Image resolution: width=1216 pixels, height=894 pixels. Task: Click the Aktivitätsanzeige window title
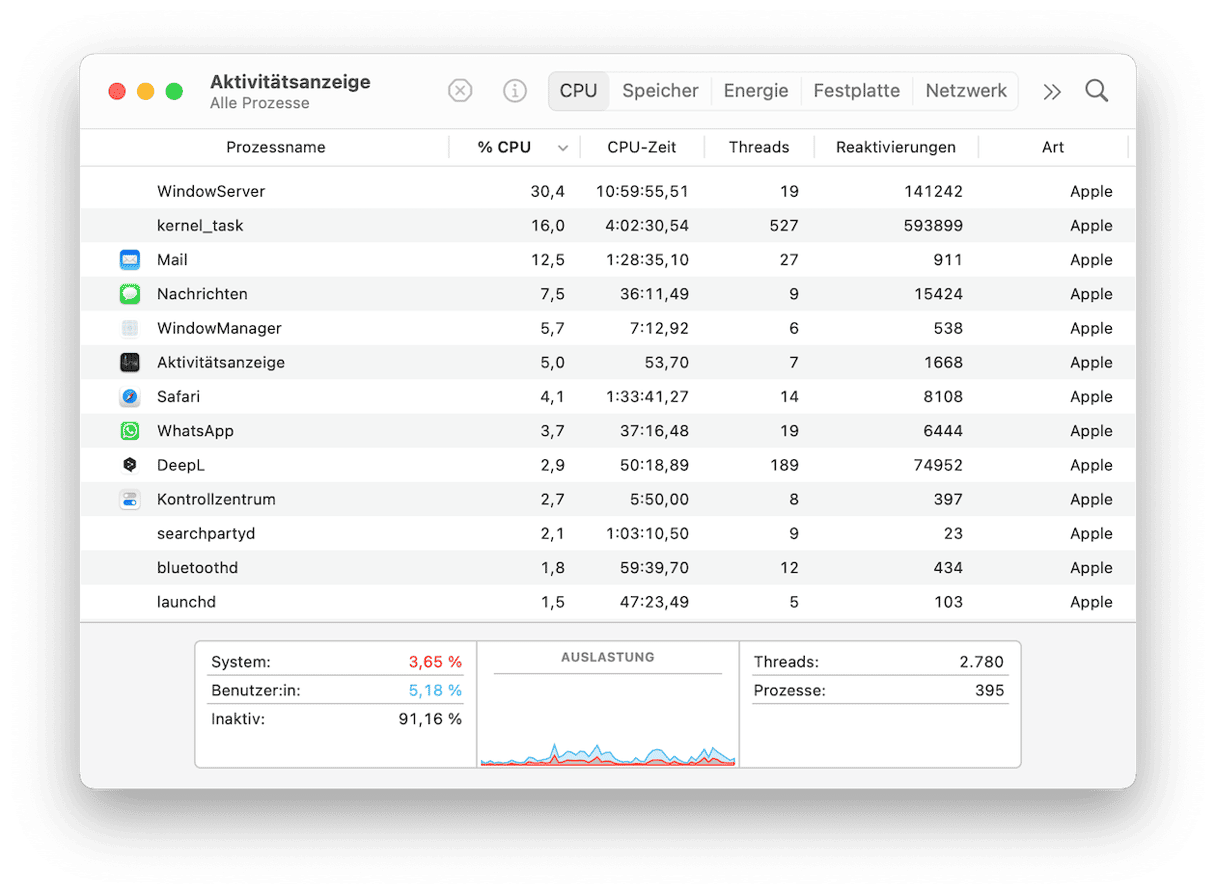[x=290, y=82]
